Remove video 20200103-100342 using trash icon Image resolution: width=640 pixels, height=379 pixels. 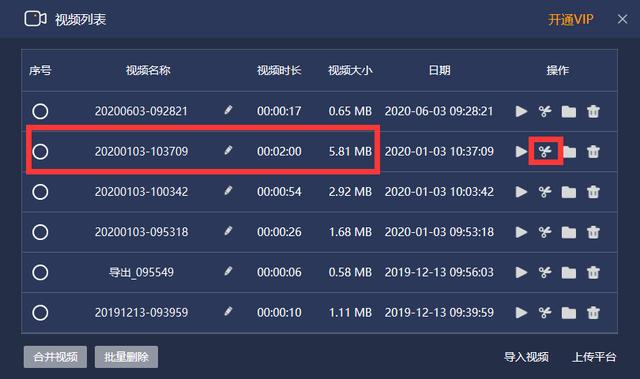click(x=593, y=192)
